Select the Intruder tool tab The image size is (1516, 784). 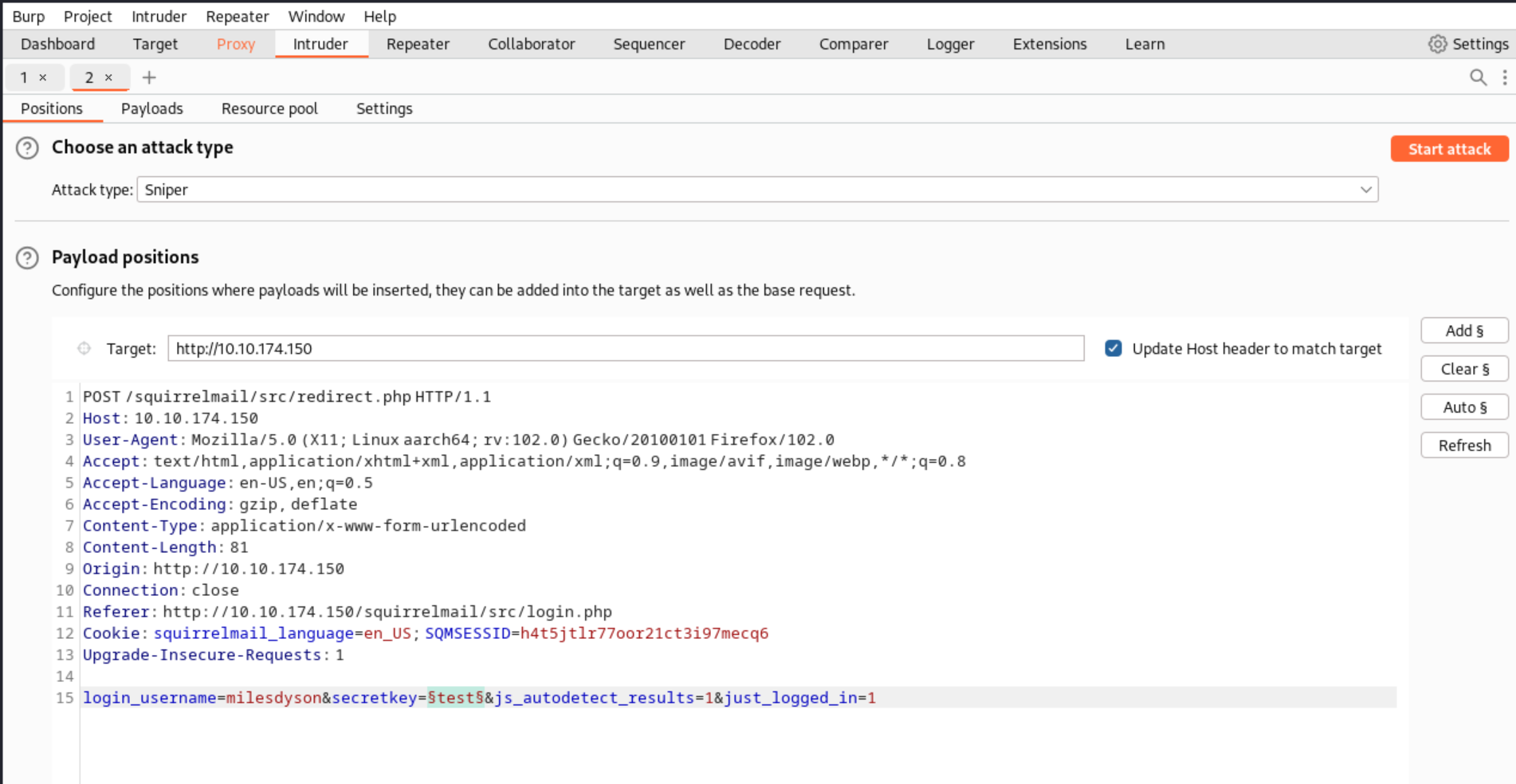coord(320,44)
